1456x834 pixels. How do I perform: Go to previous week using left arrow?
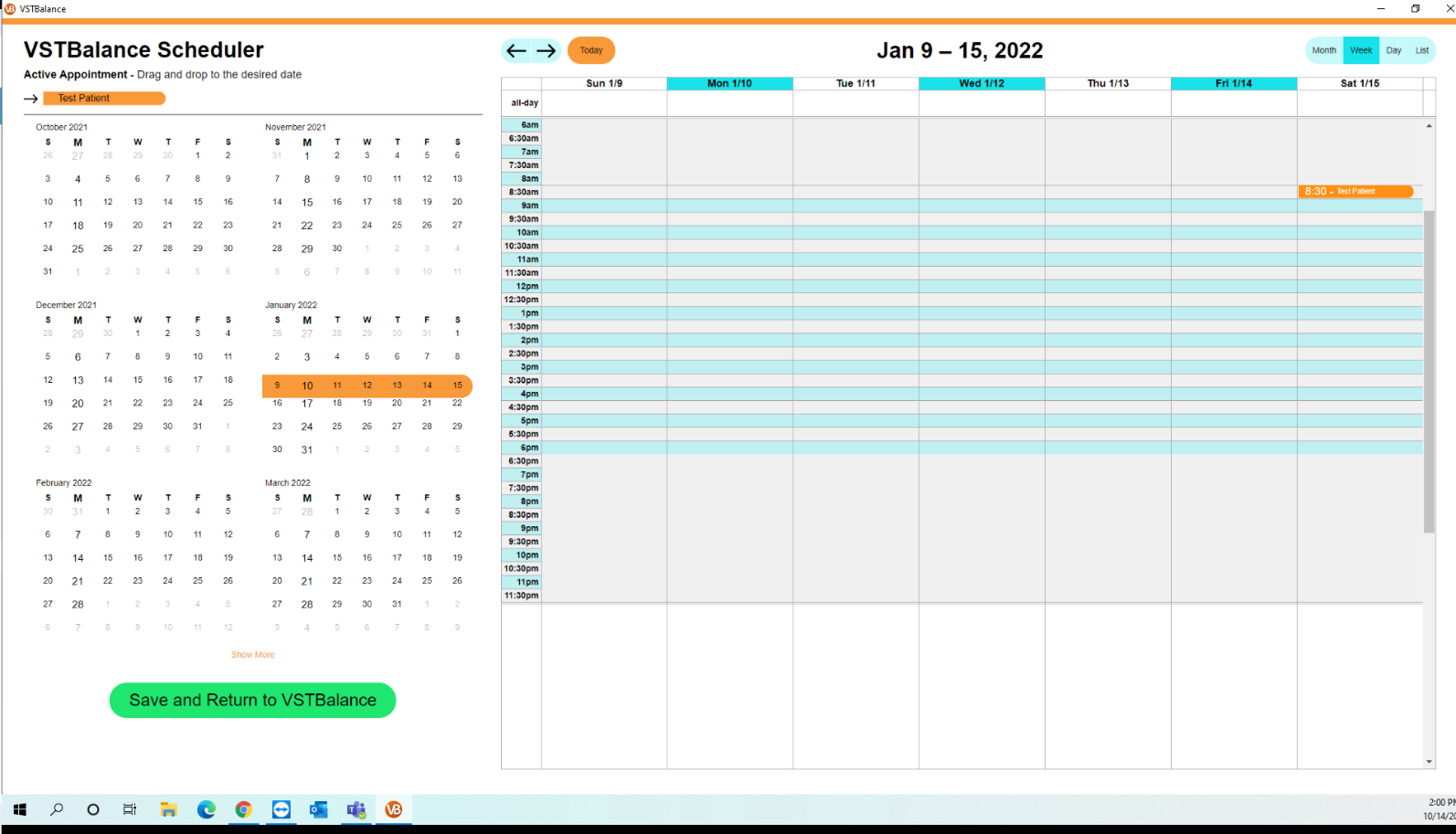516,50
